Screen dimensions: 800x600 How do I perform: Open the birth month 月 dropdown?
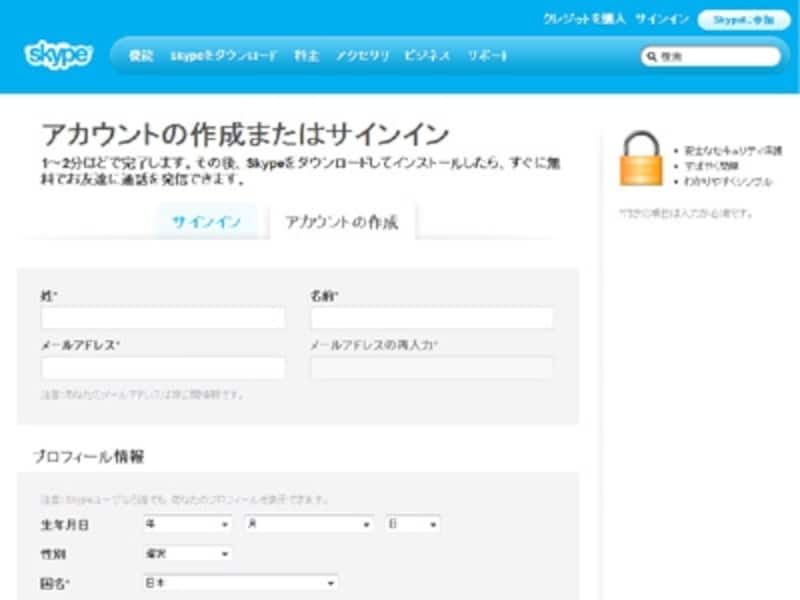point(309,524)
